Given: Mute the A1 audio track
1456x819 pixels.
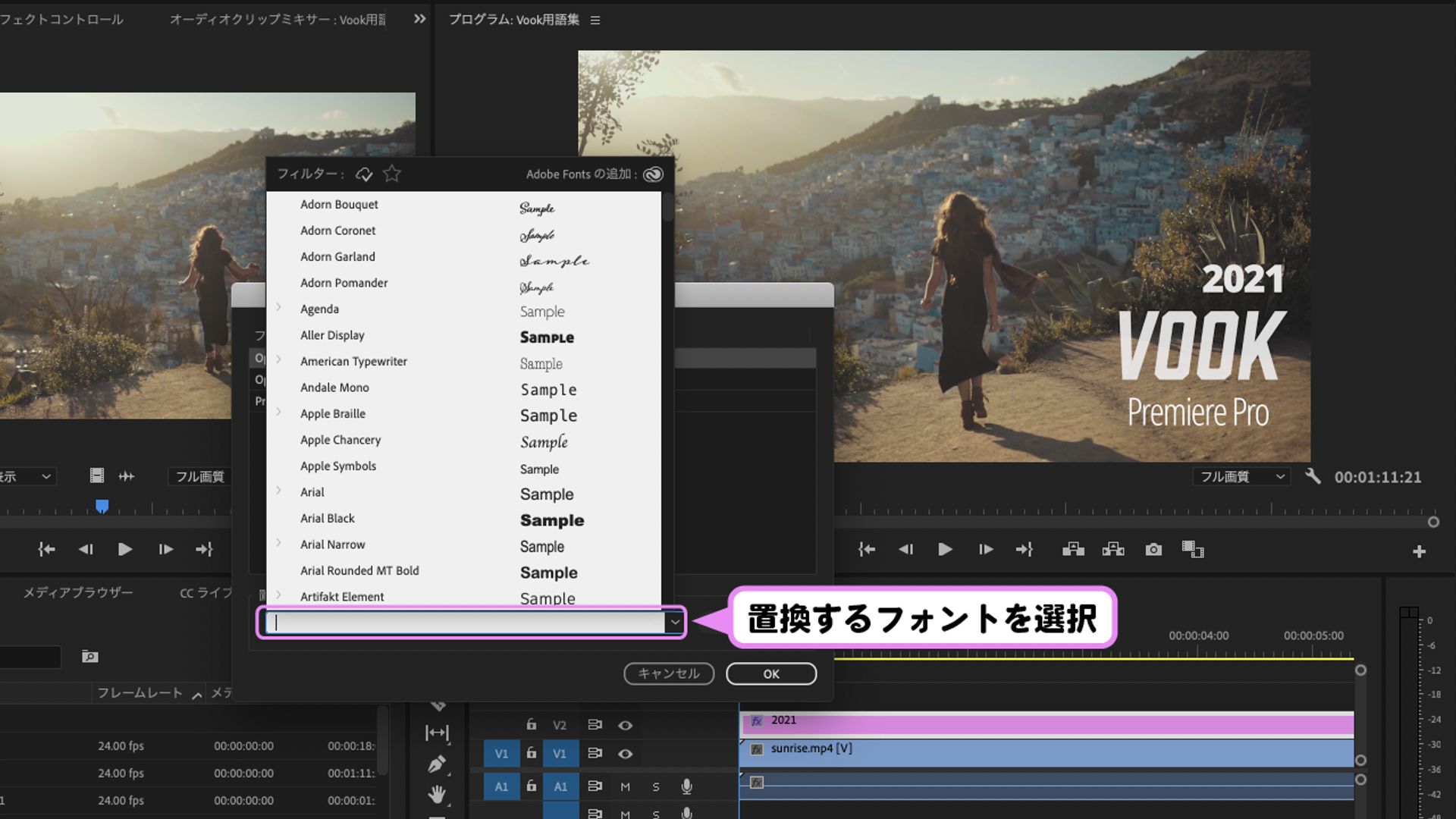Looking at the screenshot, I should pos(626,786).
